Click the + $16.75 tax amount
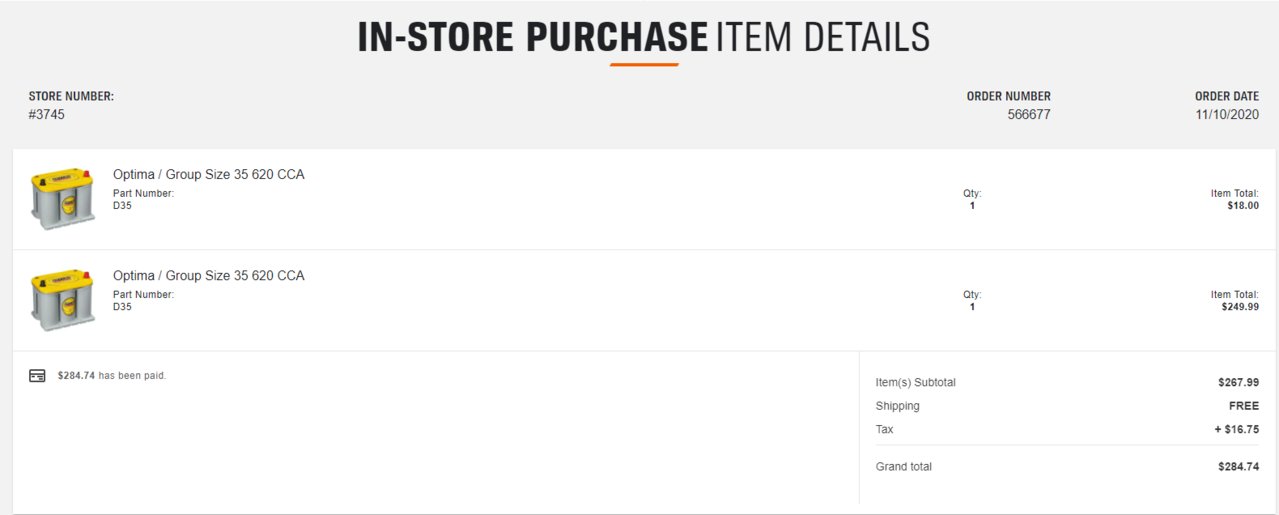The width and height of the screenshot is (1279, 515). click(1236, 429)
